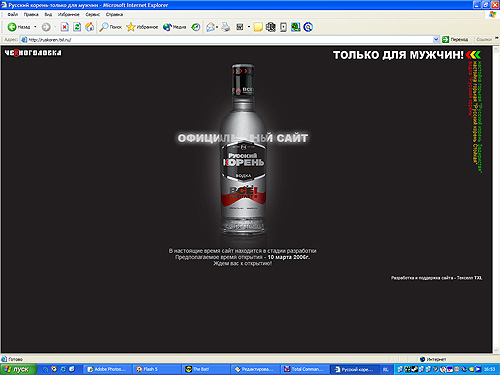Show History with the clock icon

(196, 27)
